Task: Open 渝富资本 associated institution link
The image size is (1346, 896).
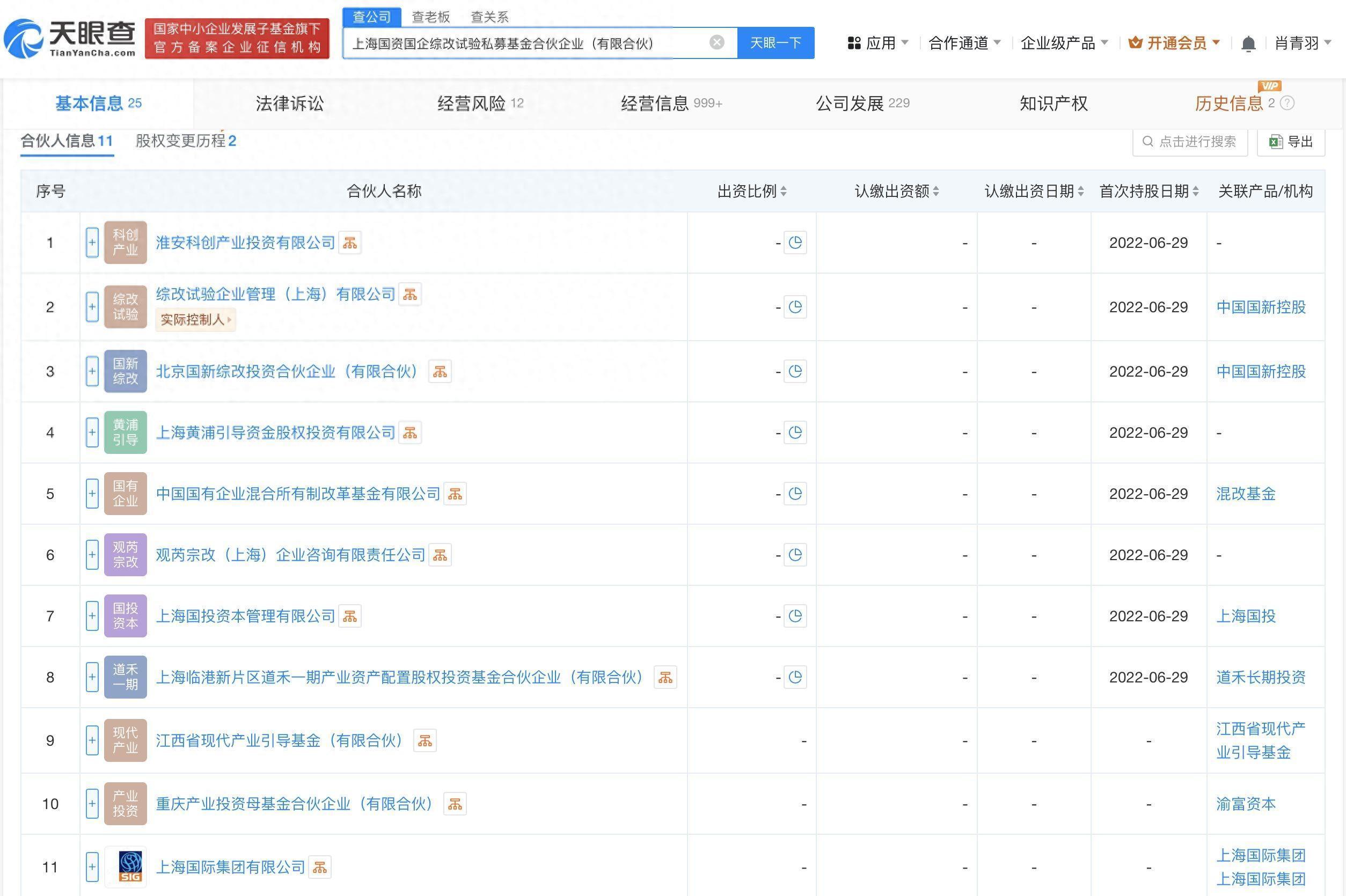Action: click(1246, 804)
